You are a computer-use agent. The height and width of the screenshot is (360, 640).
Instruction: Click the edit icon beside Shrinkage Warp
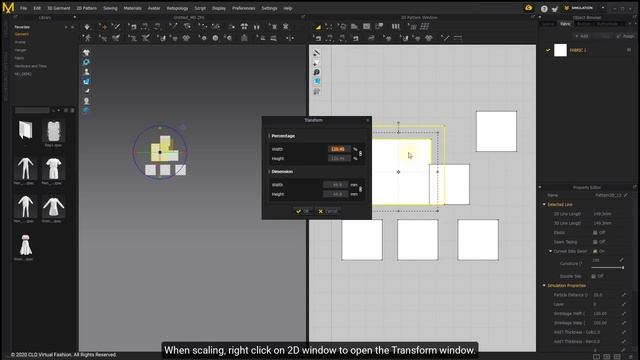pyautogui.click(x=624, y=323)
